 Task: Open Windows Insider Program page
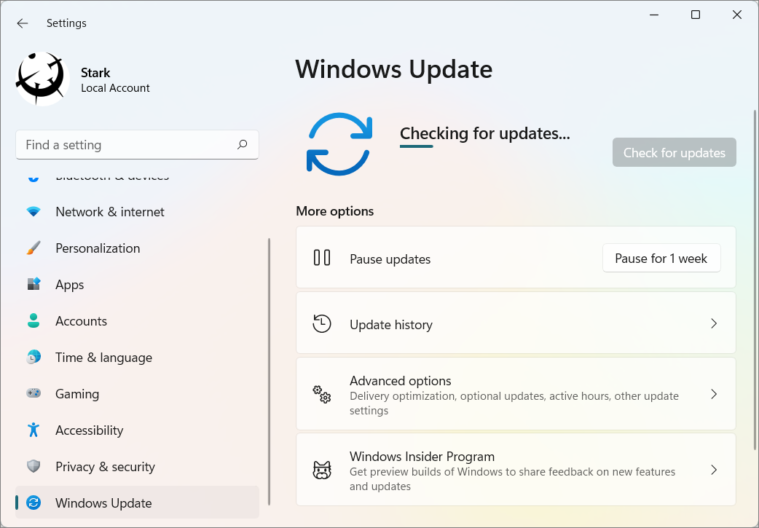516,469
